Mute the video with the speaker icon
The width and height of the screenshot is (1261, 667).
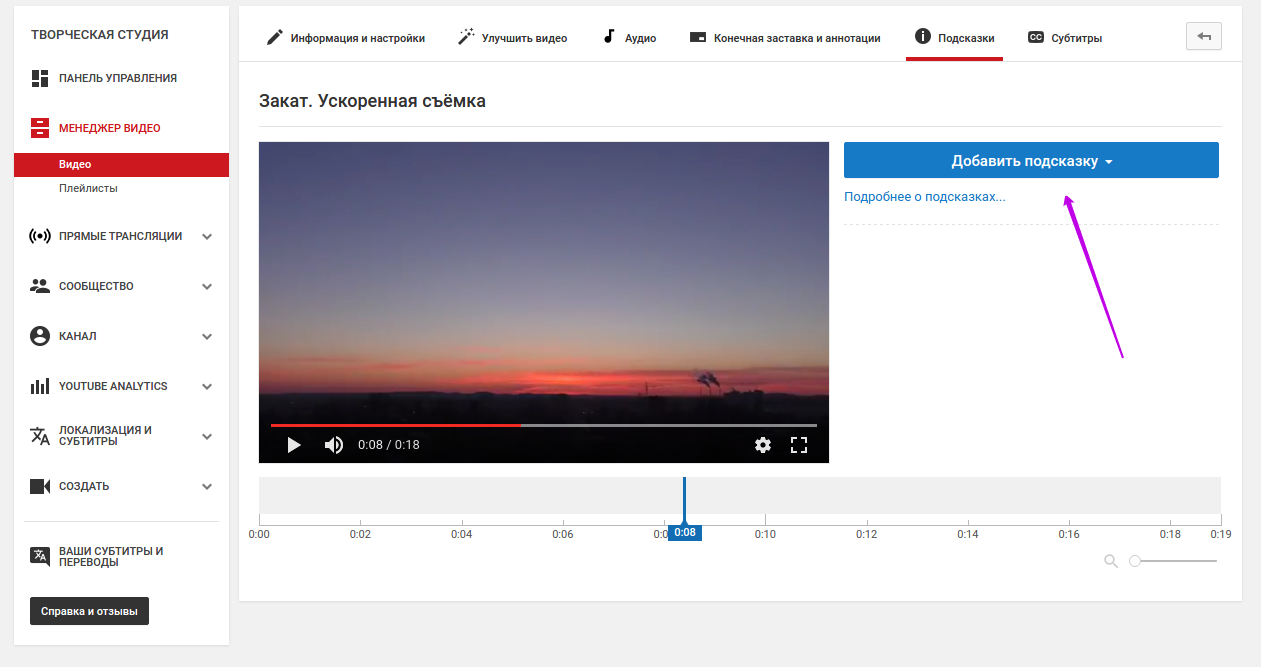(x=334, y=445)
